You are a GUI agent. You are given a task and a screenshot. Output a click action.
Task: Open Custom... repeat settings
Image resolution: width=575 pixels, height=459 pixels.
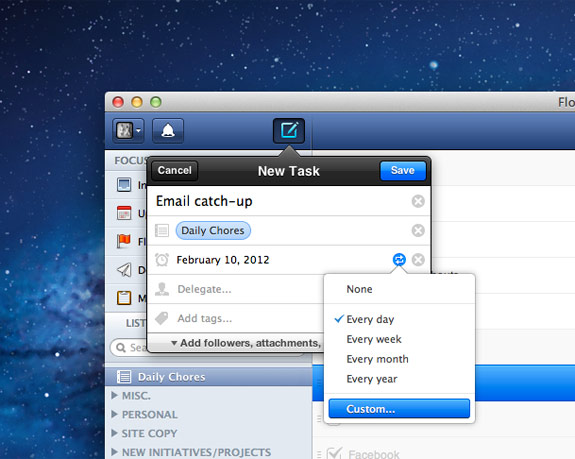tap(399, 409)
